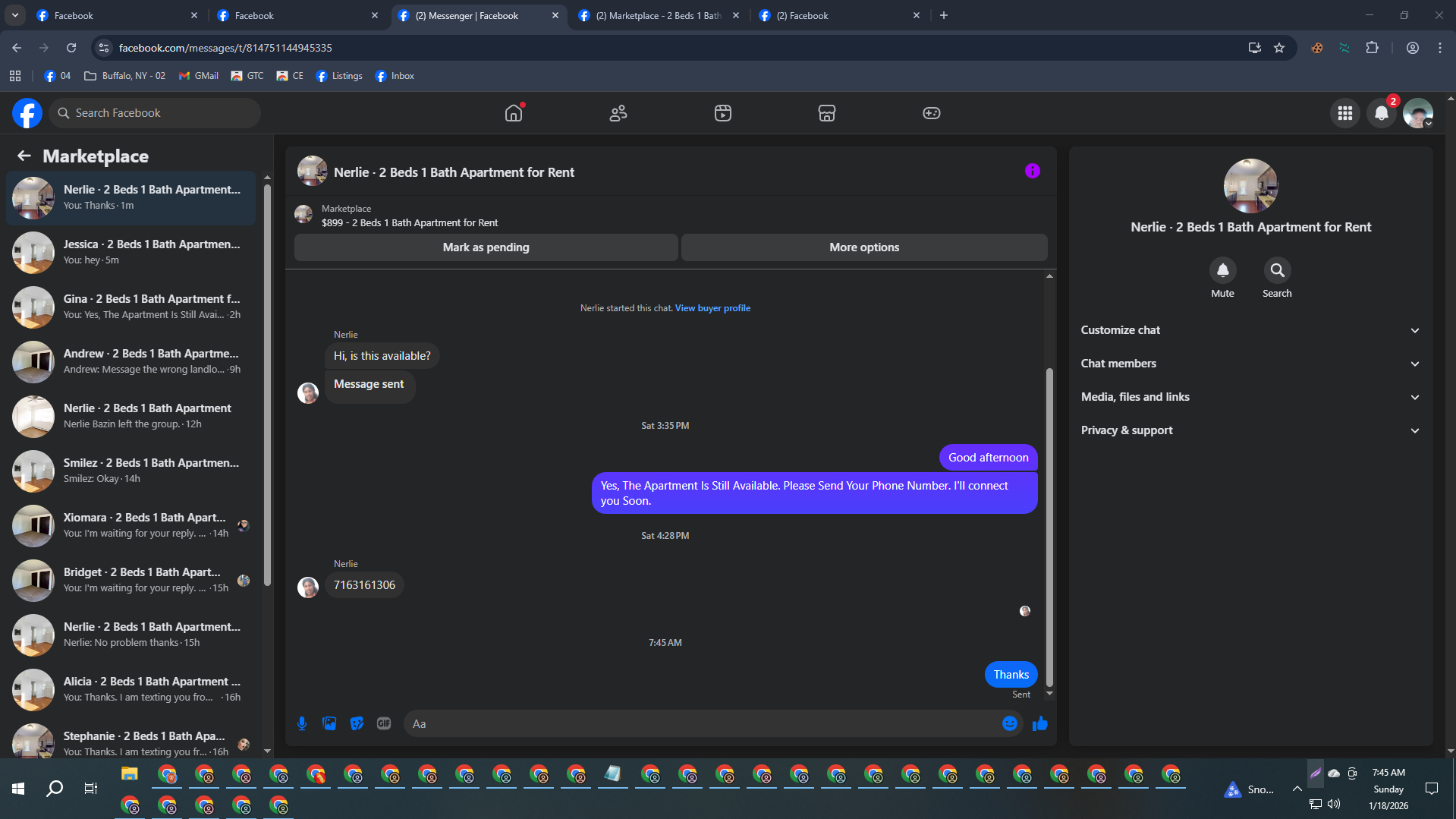
Task: Expand Privacy & support section
Action: (1250, 430)
